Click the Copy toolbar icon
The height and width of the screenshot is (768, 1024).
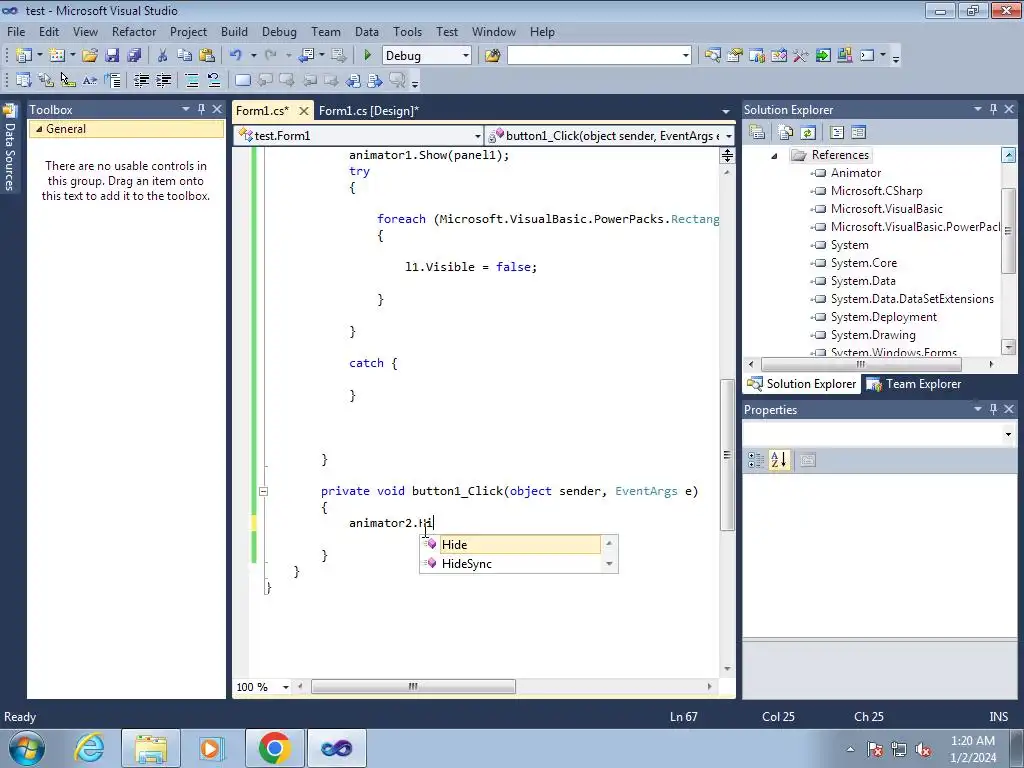185,56
